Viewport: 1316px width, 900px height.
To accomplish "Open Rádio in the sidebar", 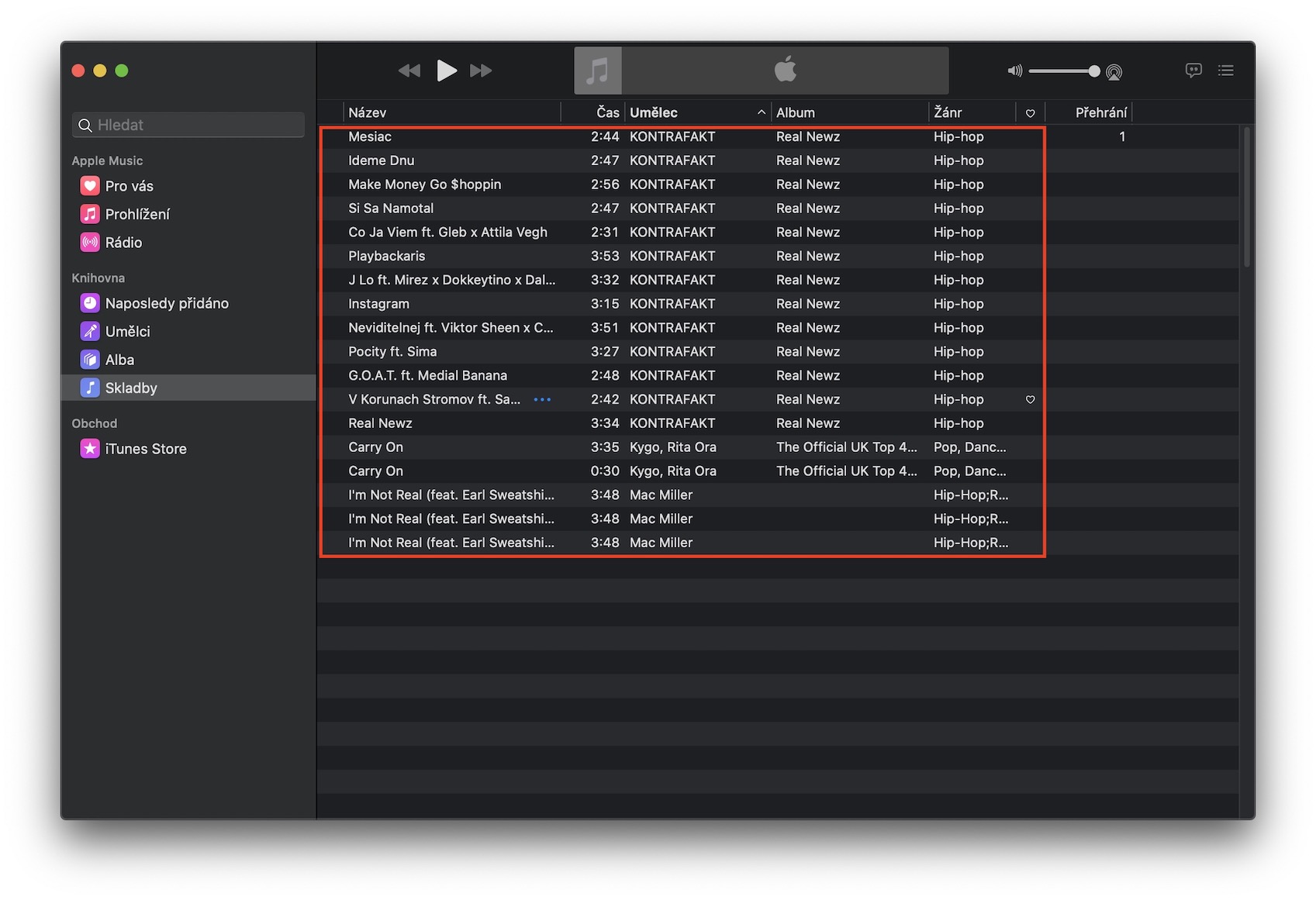I will [x=123, y=243].
